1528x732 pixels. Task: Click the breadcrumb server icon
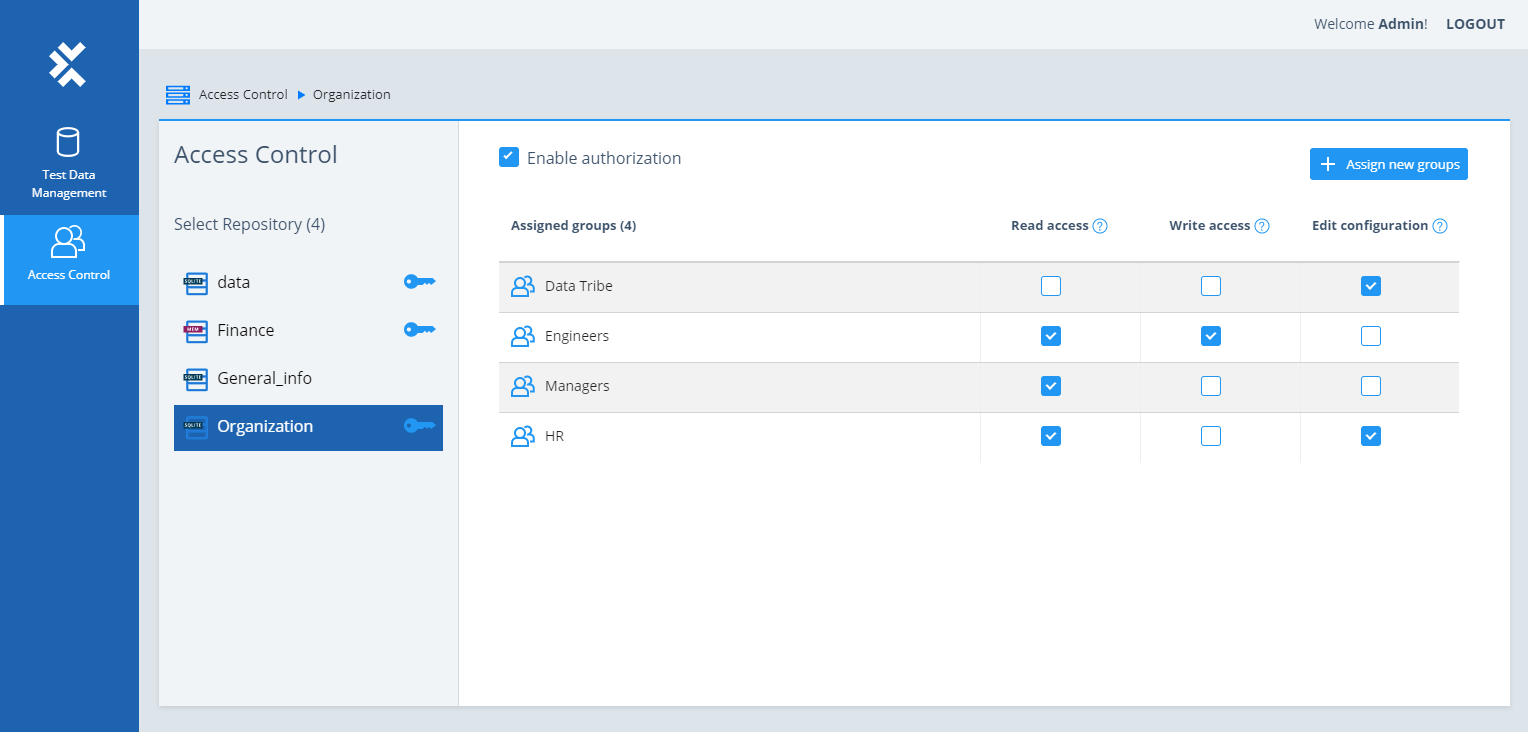click(x=178, y=95)
